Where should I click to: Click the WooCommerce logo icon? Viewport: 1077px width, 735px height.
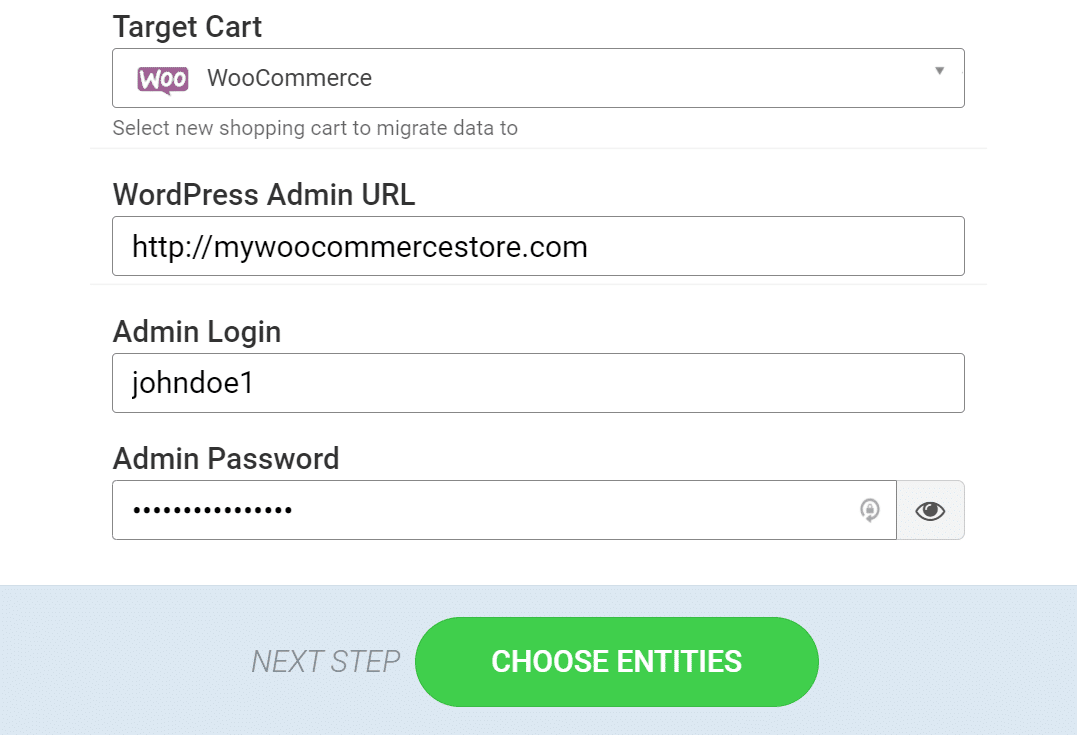[x=163, y=78]
